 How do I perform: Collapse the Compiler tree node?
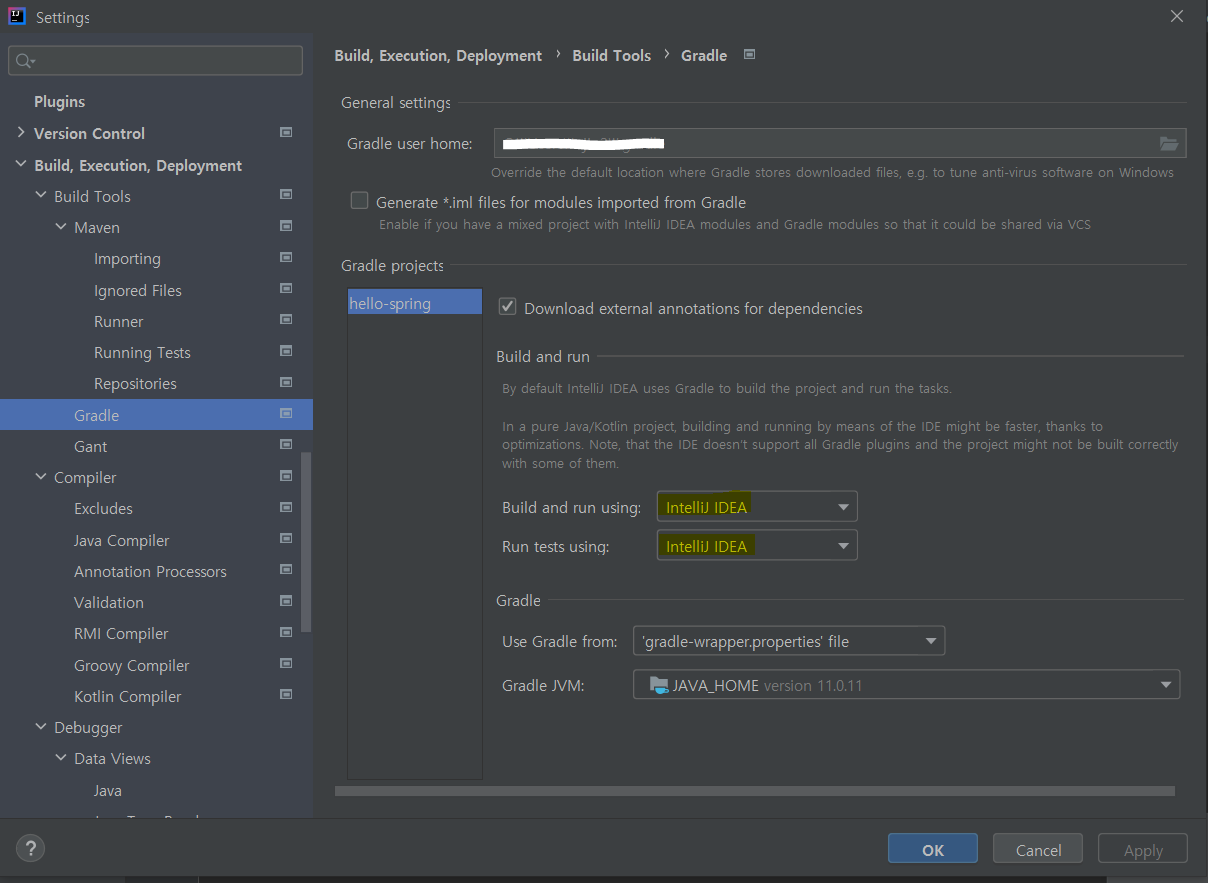41,477
